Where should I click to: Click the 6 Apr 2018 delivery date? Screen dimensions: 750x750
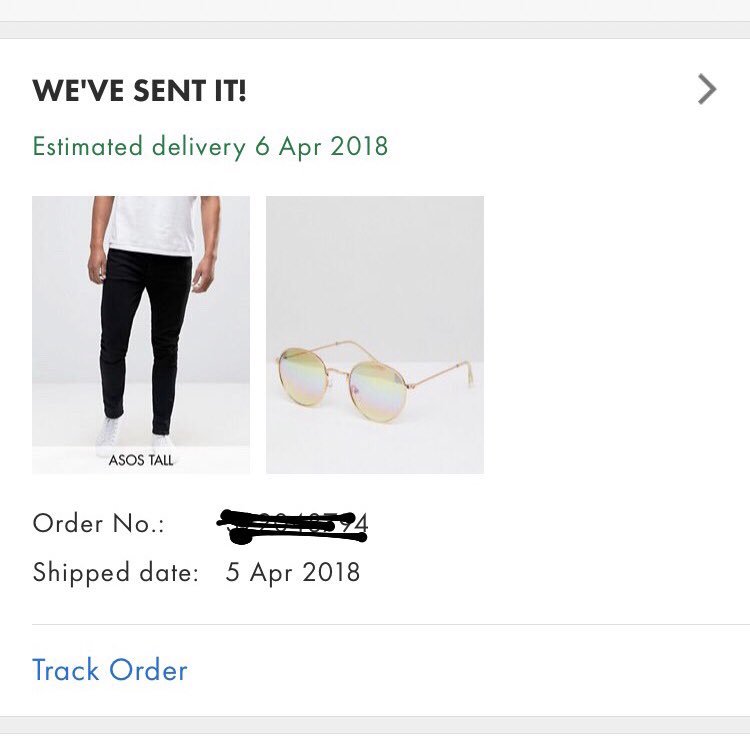pos(321,147)
